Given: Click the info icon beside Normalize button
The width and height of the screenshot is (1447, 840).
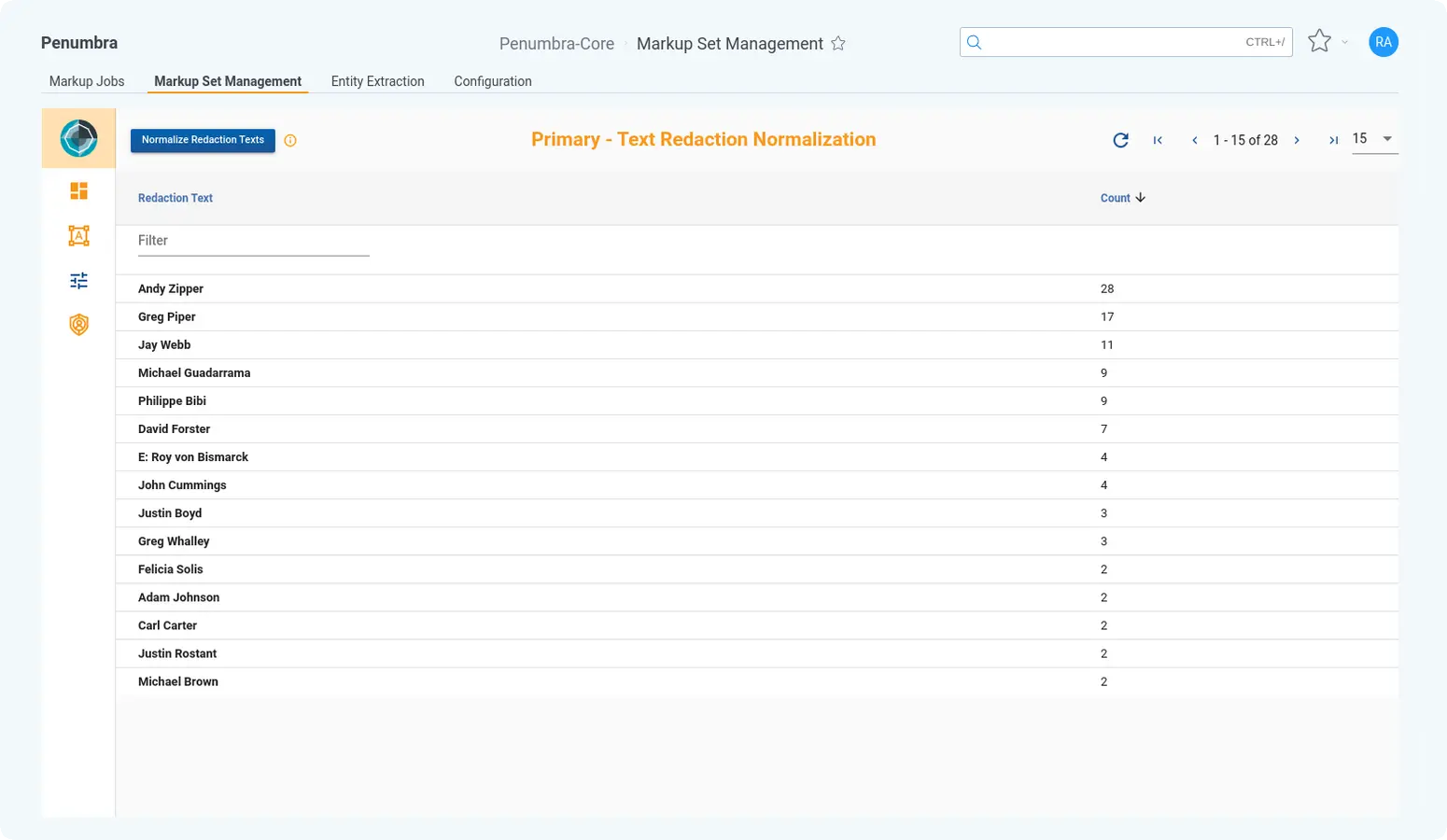Looking at the screenshot, I should pyautogui.click(x=290, y=141).
